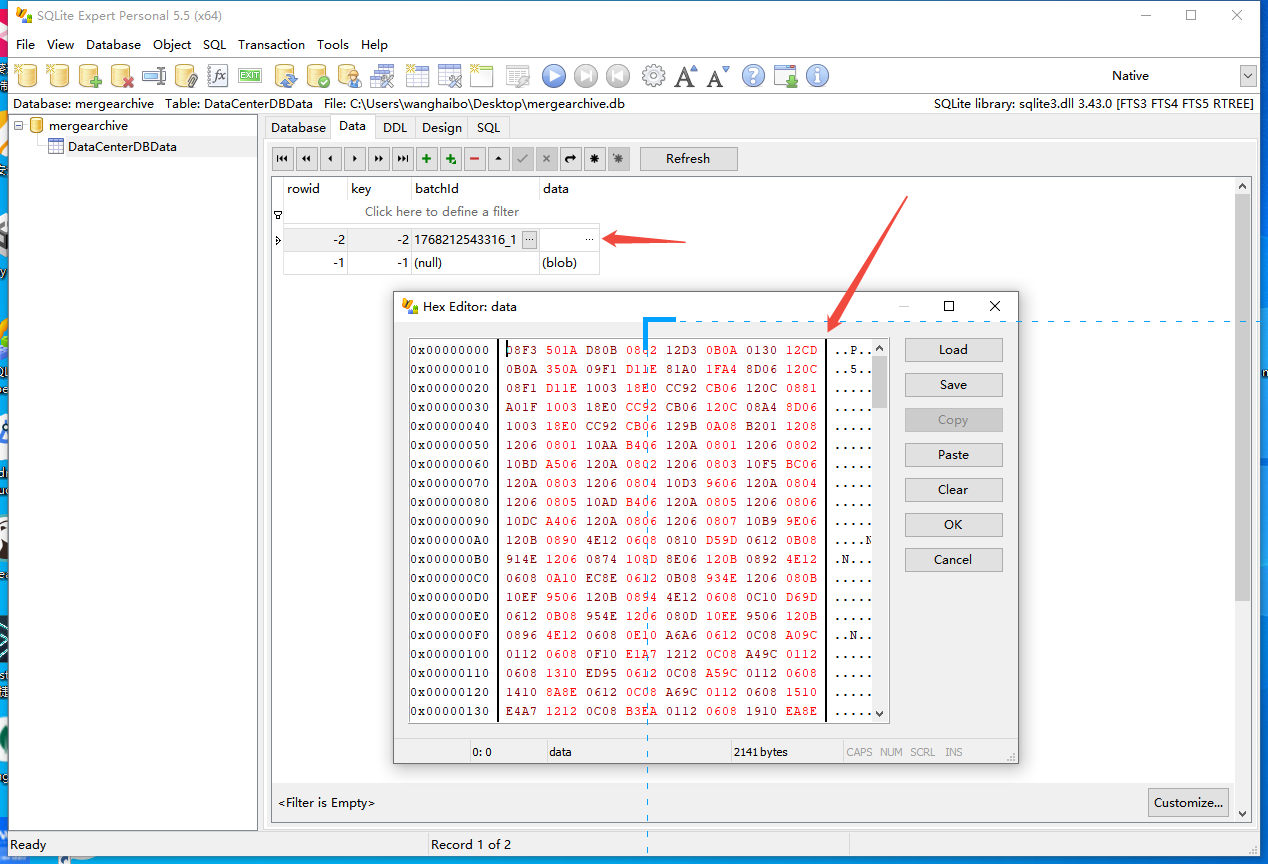
Task: Open the Native style dropdown
Action: click(x=1247, y=76)
